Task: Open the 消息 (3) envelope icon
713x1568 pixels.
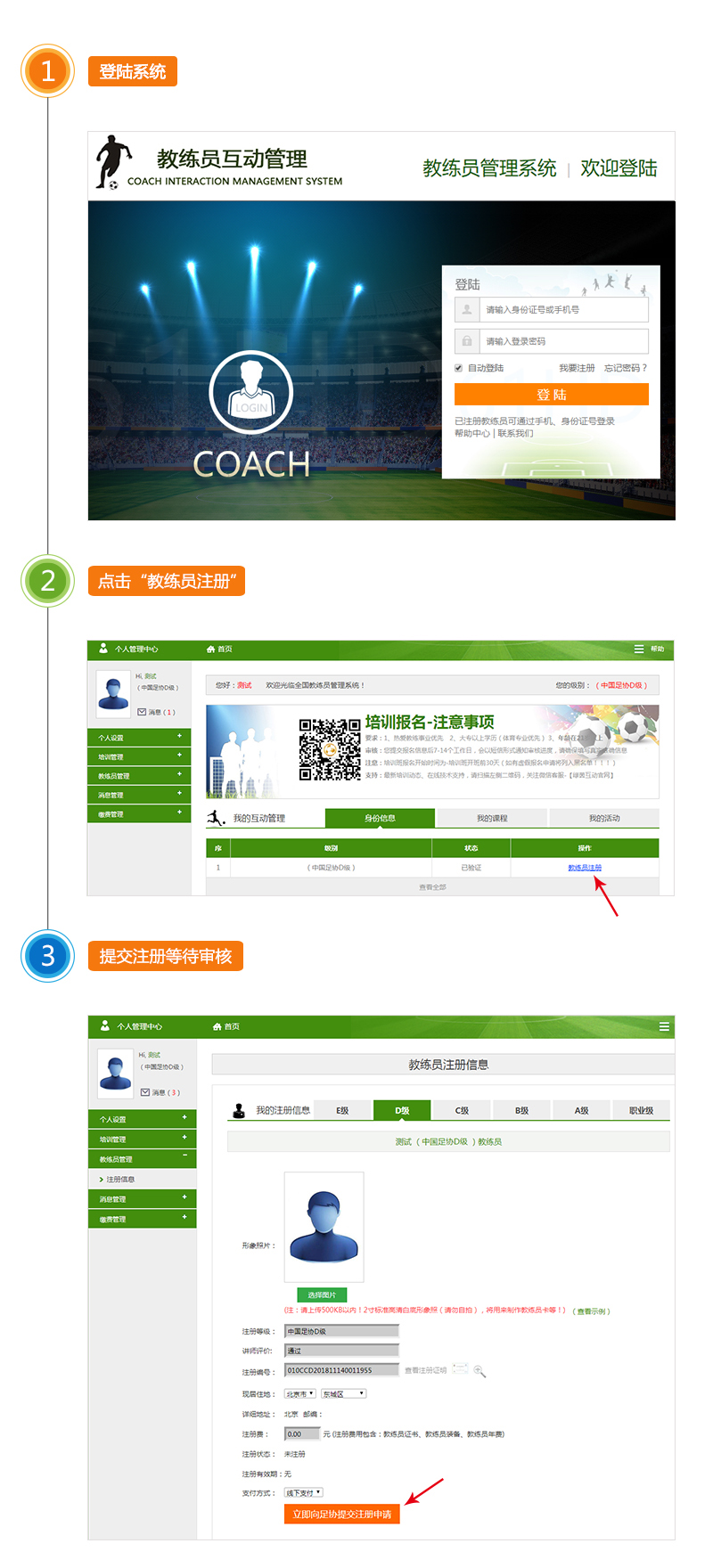Action: tap(145, 1092)
